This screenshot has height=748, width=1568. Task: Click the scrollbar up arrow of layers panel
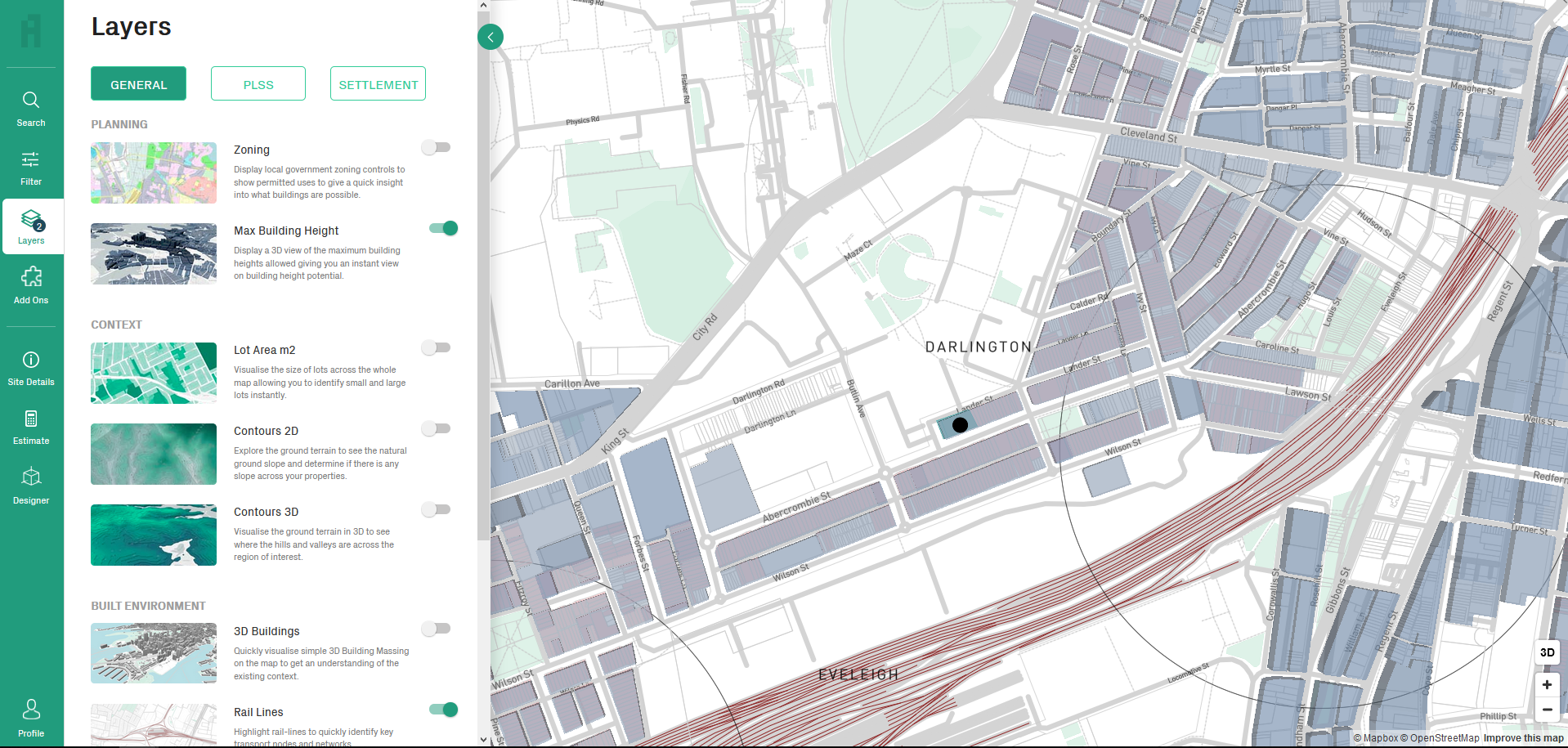tap(483, 5)
